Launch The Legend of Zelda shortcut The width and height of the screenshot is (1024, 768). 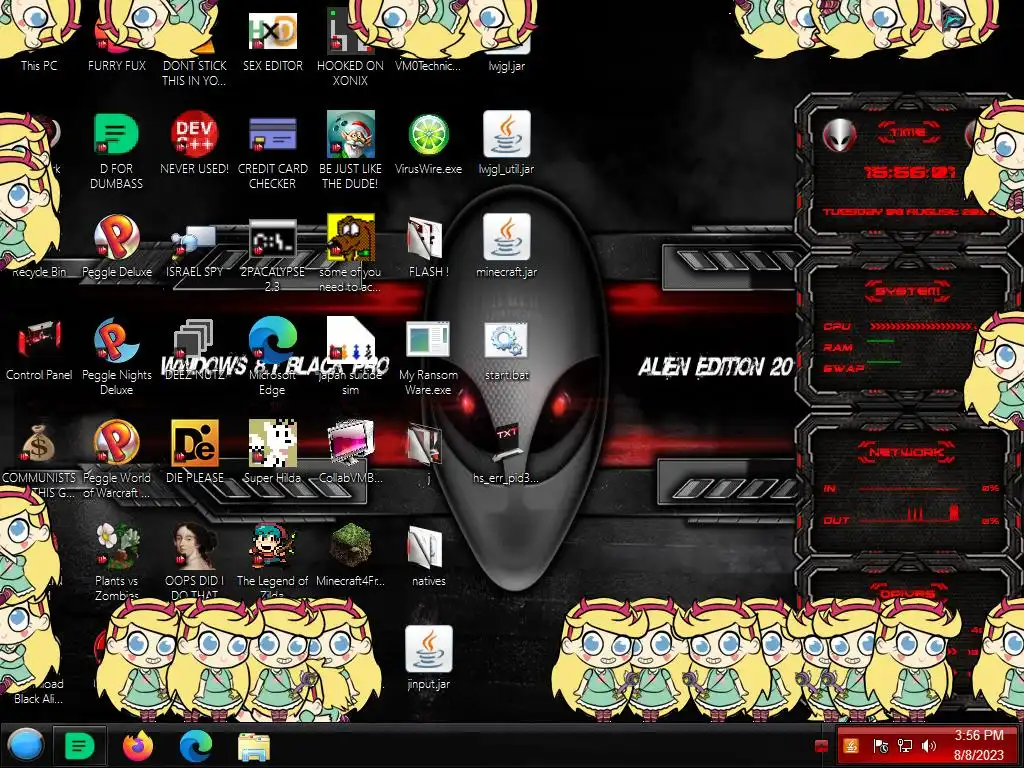point(272,545)
